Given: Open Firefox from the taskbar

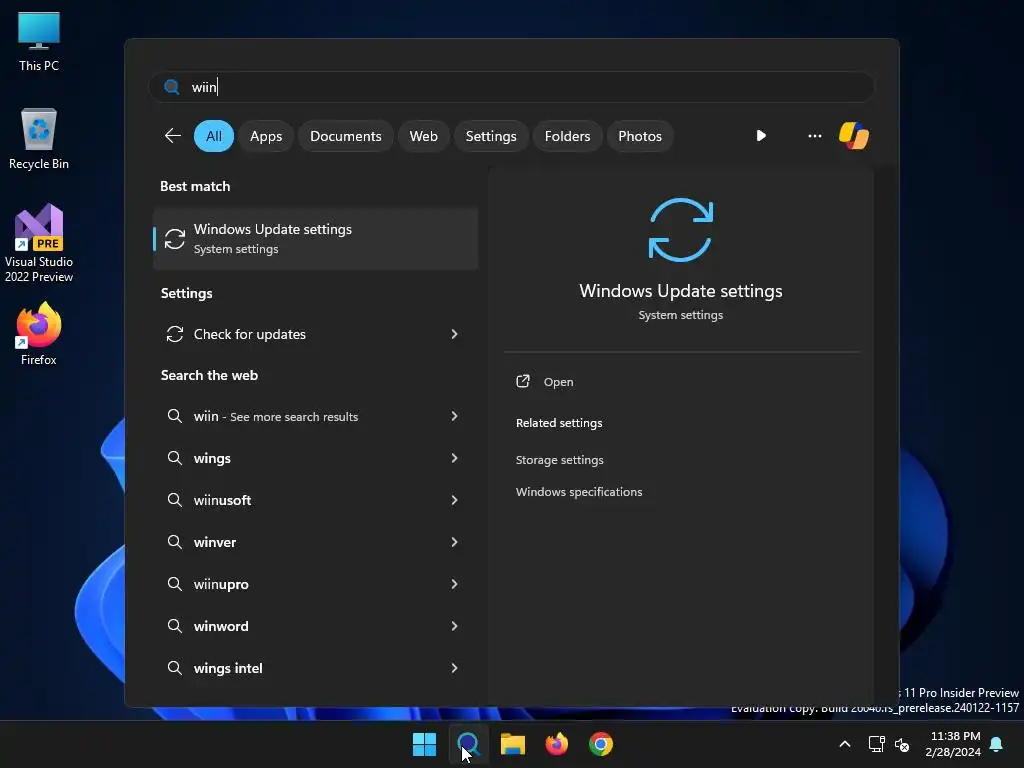Looking at the screenshot, I should coord(556,744).
